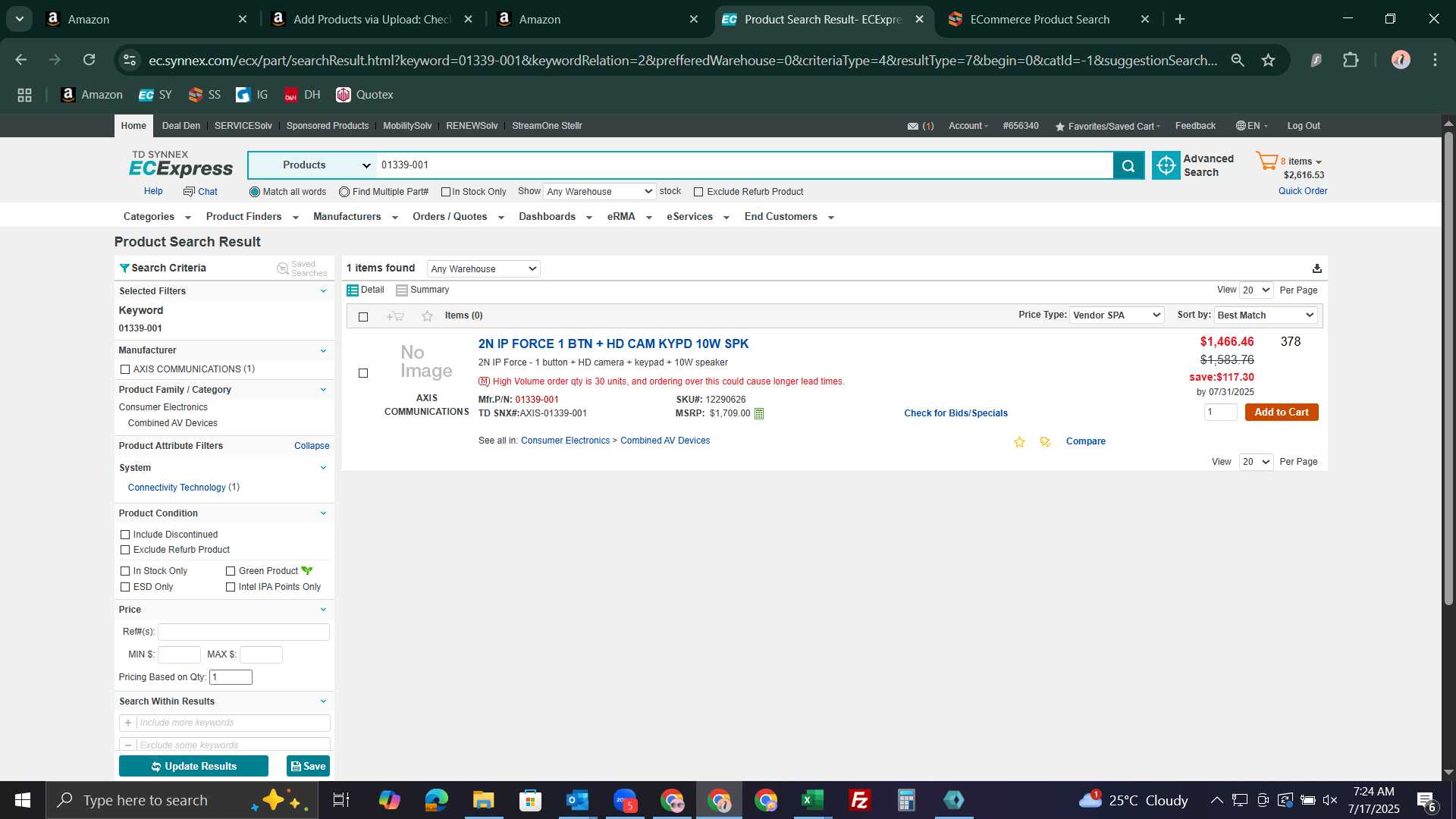Screen dimensions: 1456x819
Task: Open Check for Bids/Specials link
Action: [955, 413]
